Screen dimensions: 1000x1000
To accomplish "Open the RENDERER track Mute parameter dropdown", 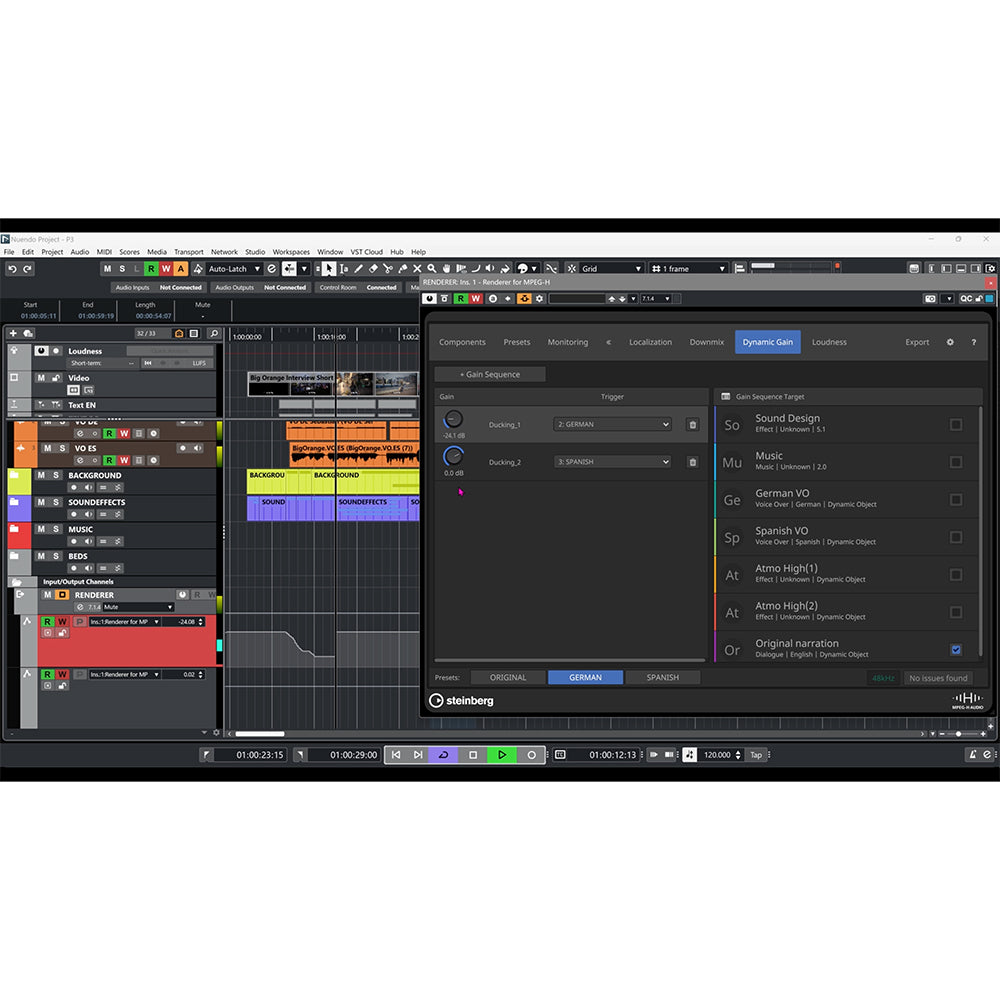I will 138,607.
